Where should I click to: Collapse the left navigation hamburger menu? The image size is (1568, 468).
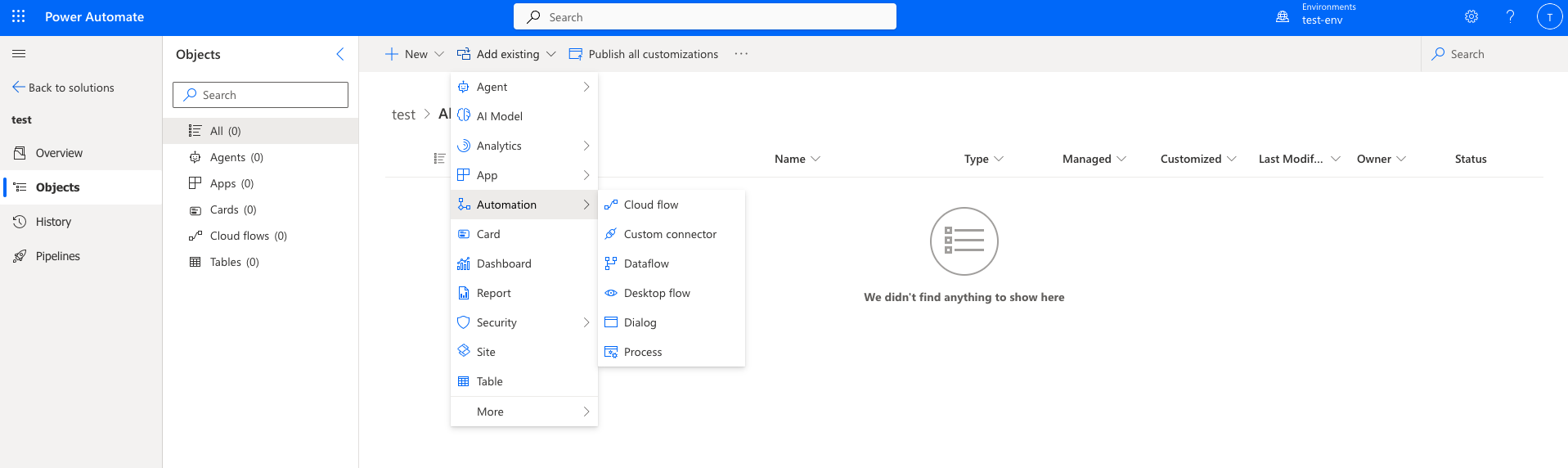19,54
